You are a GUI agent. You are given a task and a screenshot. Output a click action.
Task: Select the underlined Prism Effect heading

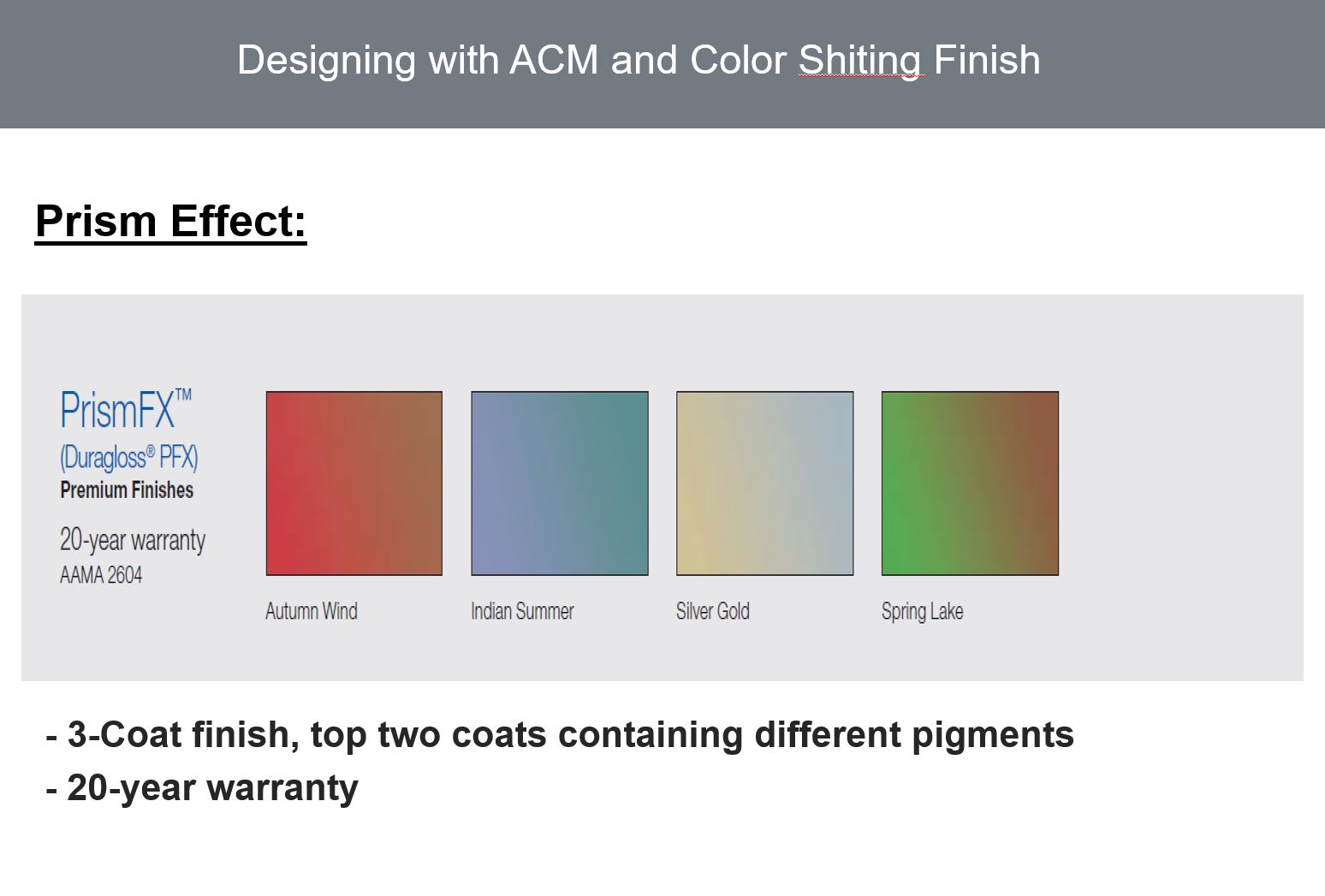pyautogui.click(x=170, y=221)
